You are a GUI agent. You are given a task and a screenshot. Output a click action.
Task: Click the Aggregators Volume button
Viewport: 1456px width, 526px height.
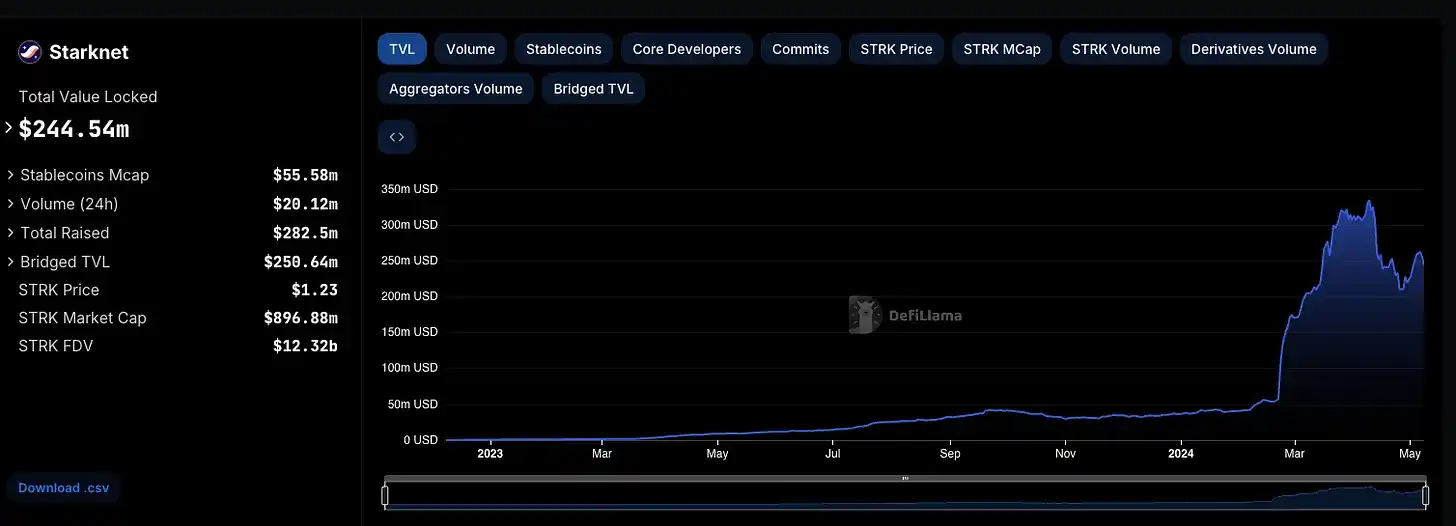pos(455,89)
